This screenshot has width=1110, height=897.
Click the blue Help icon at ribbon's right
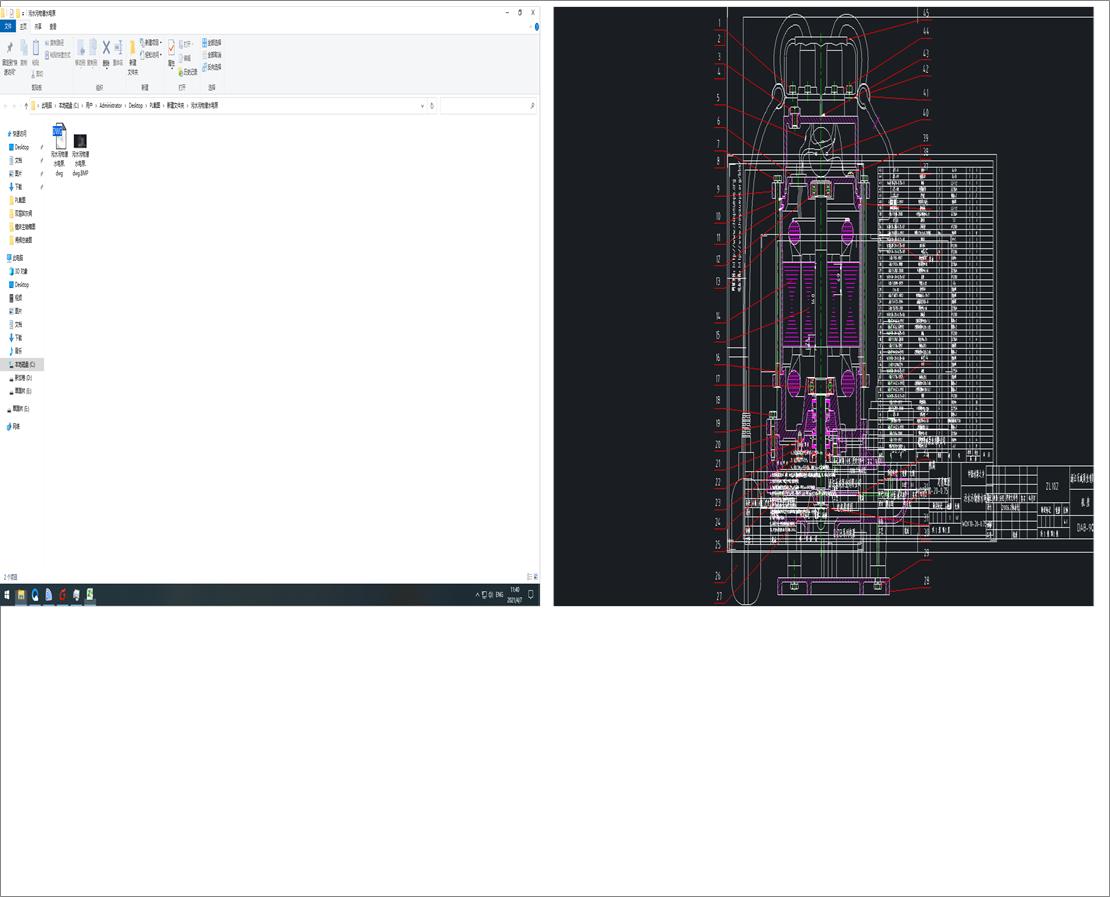537,27
